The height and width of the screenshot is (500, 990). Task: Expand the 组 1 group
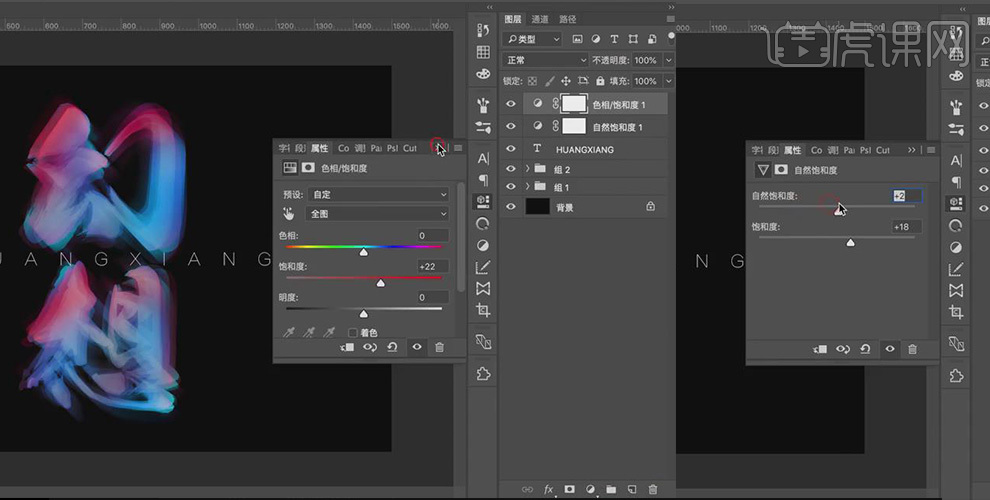528,186
